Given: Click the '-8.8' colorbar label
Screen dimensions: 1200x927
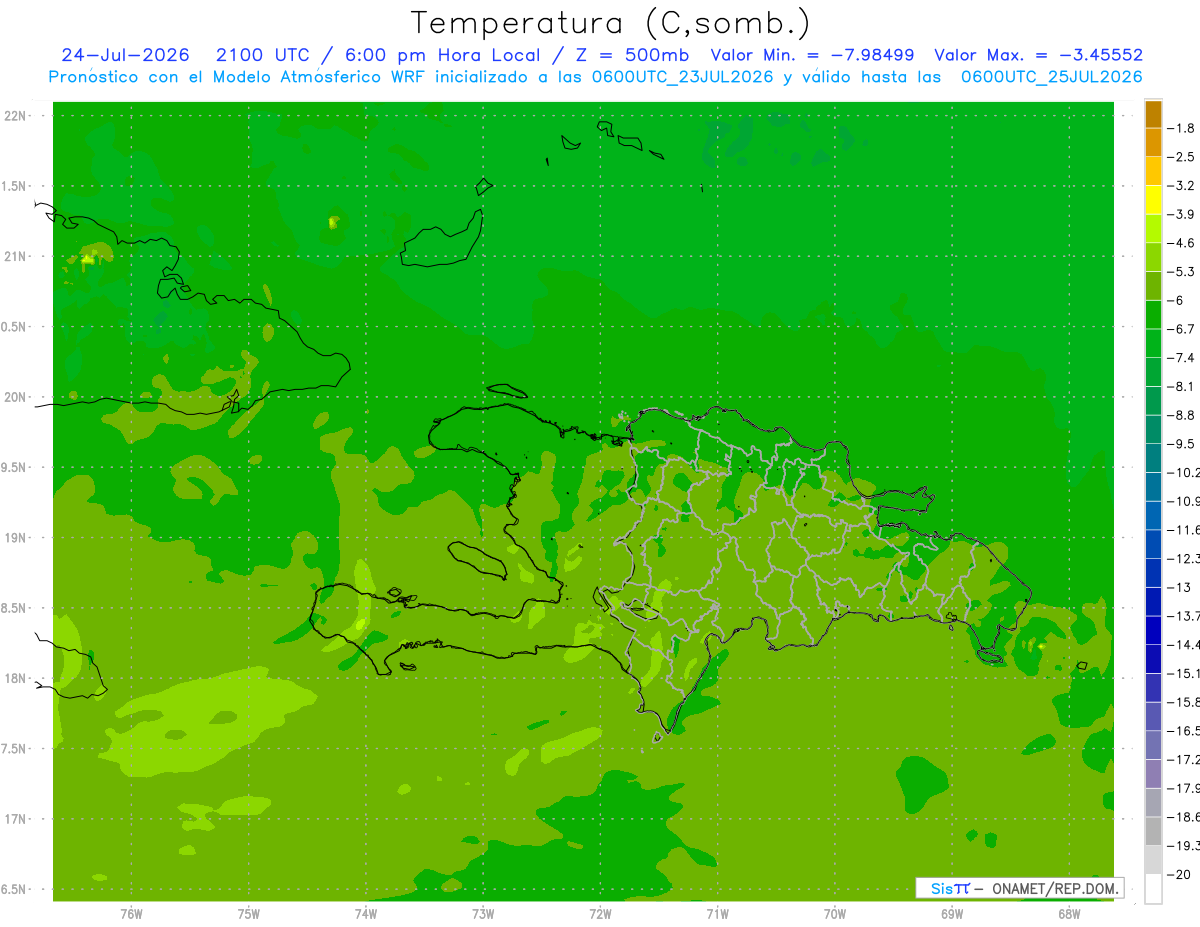Looking at the screenshot, I should point(1180,415).
